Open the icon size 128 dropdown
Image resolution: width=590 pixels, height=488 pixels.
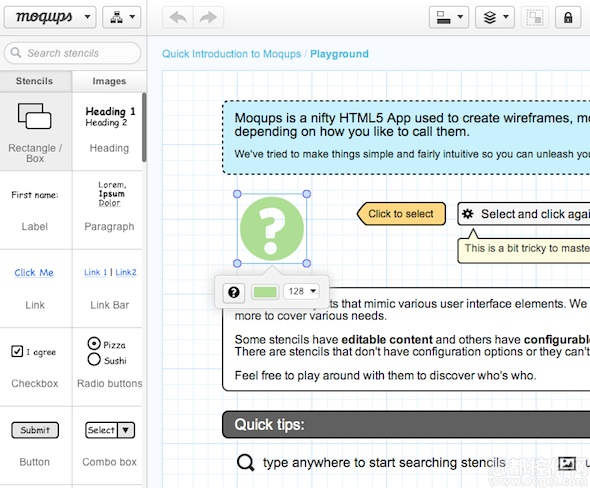302,292
